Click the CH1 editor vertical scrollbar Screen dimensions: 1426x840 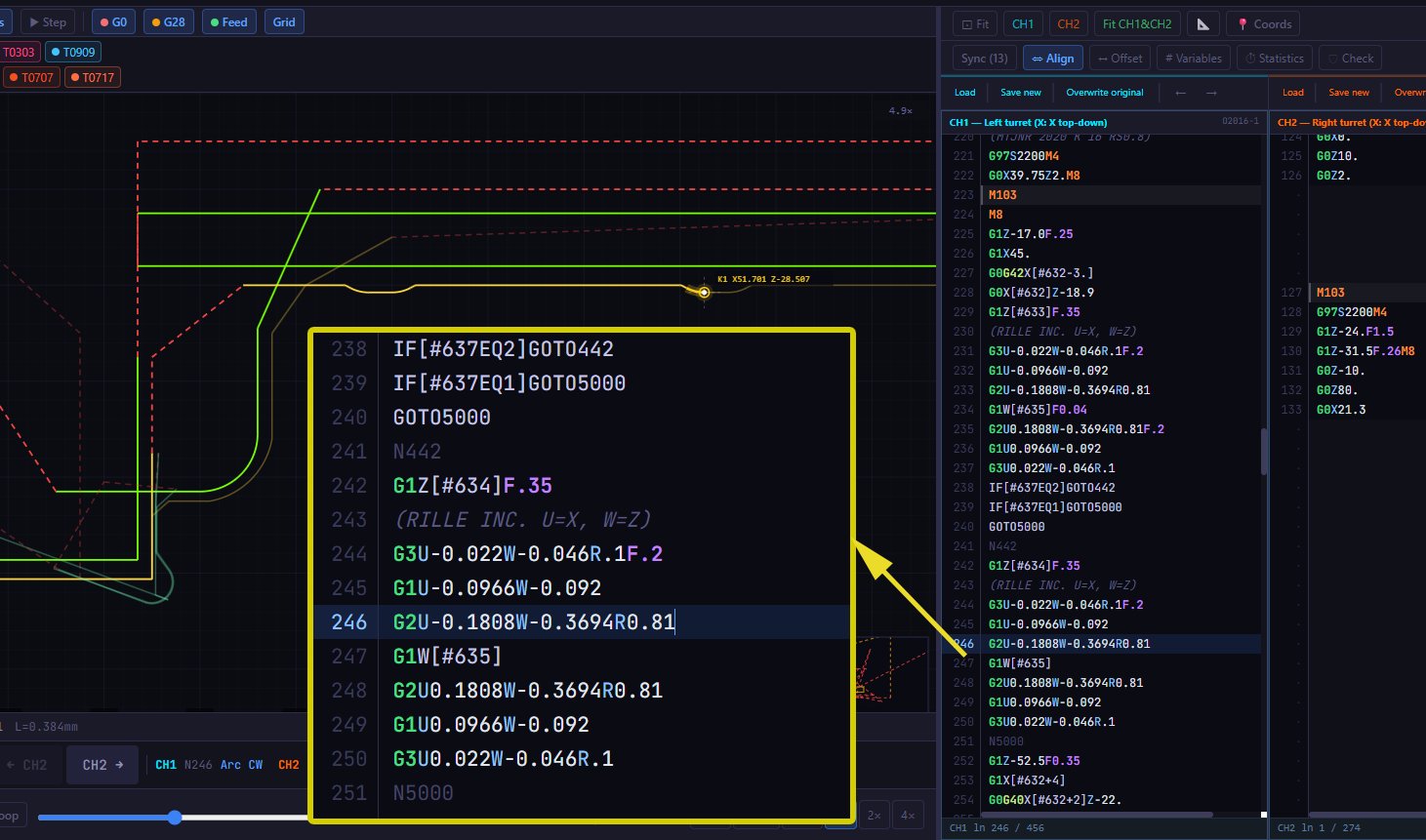pyautogui.click(x=1264, y=452)
